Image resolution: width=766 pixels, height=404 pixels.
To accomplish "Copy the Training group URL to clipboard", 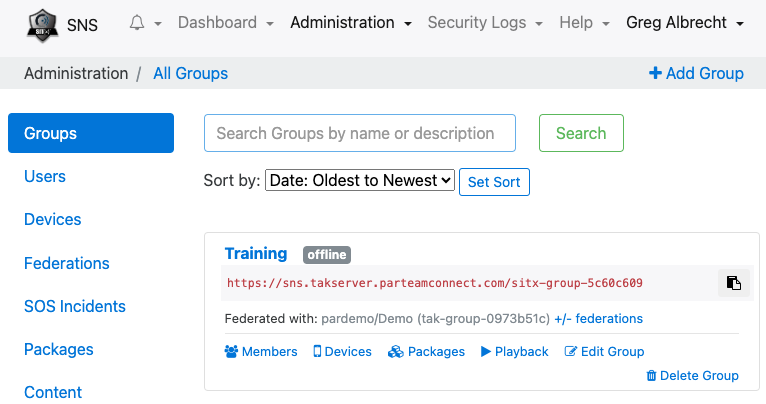I will (733, 283).
